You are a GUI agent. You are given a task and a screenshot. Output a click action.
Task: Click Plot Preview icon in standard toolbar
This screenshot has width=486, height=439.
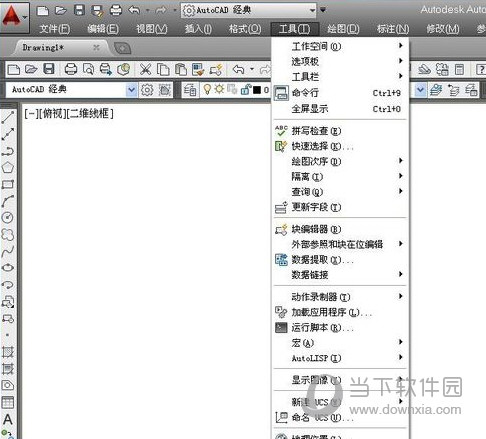pos(88,69)
